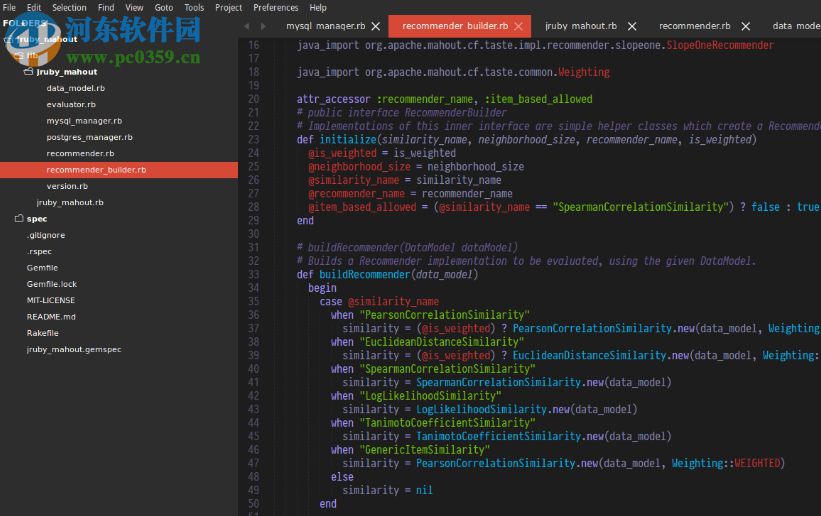Image resolution: width=821 pixels, height=516 pixels.
Task: Close the jruby_mahout.rb tab
Action: pos(632,26)
